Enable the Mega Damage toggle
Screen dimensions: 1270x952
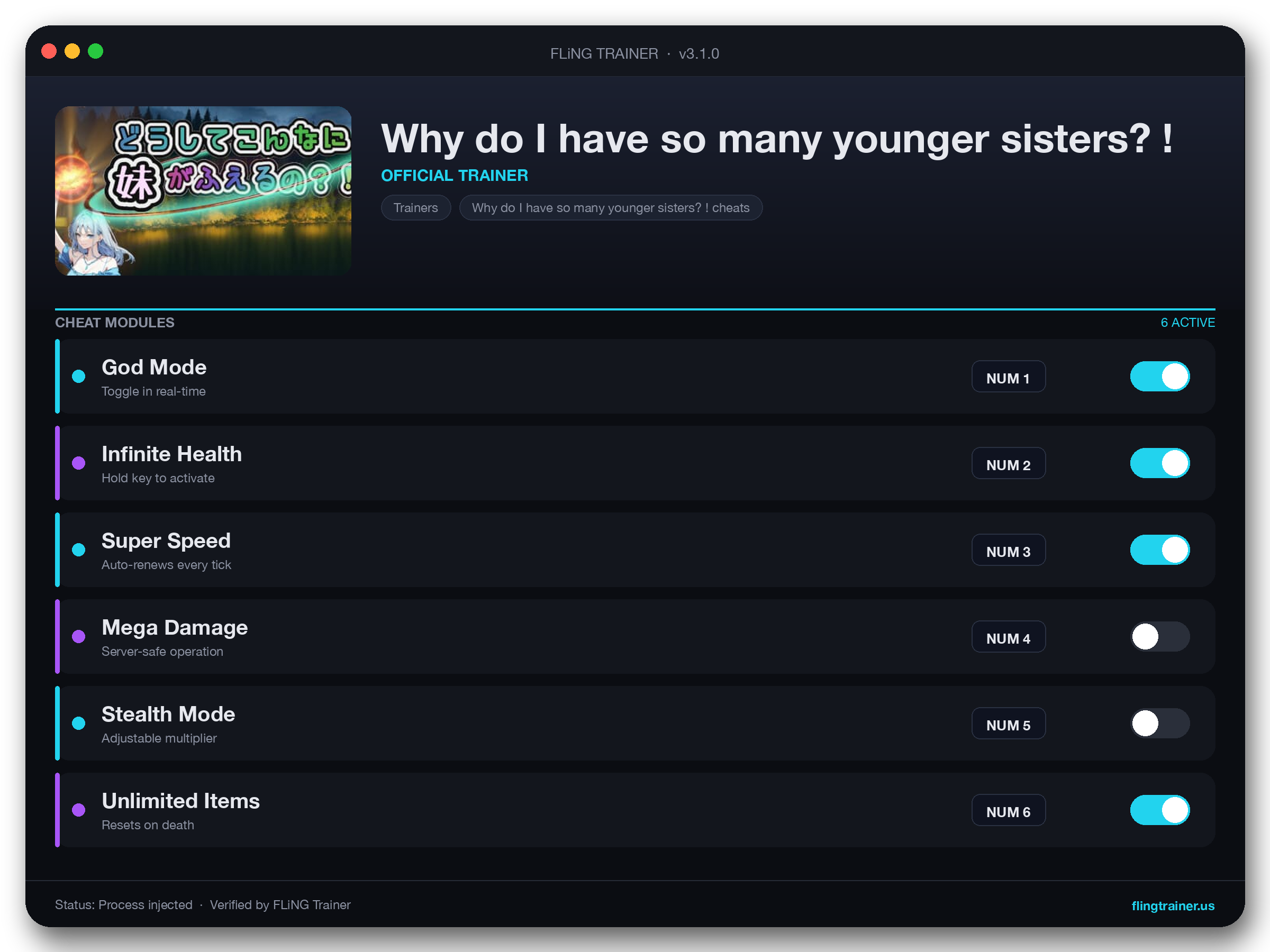click(1160, 636)
